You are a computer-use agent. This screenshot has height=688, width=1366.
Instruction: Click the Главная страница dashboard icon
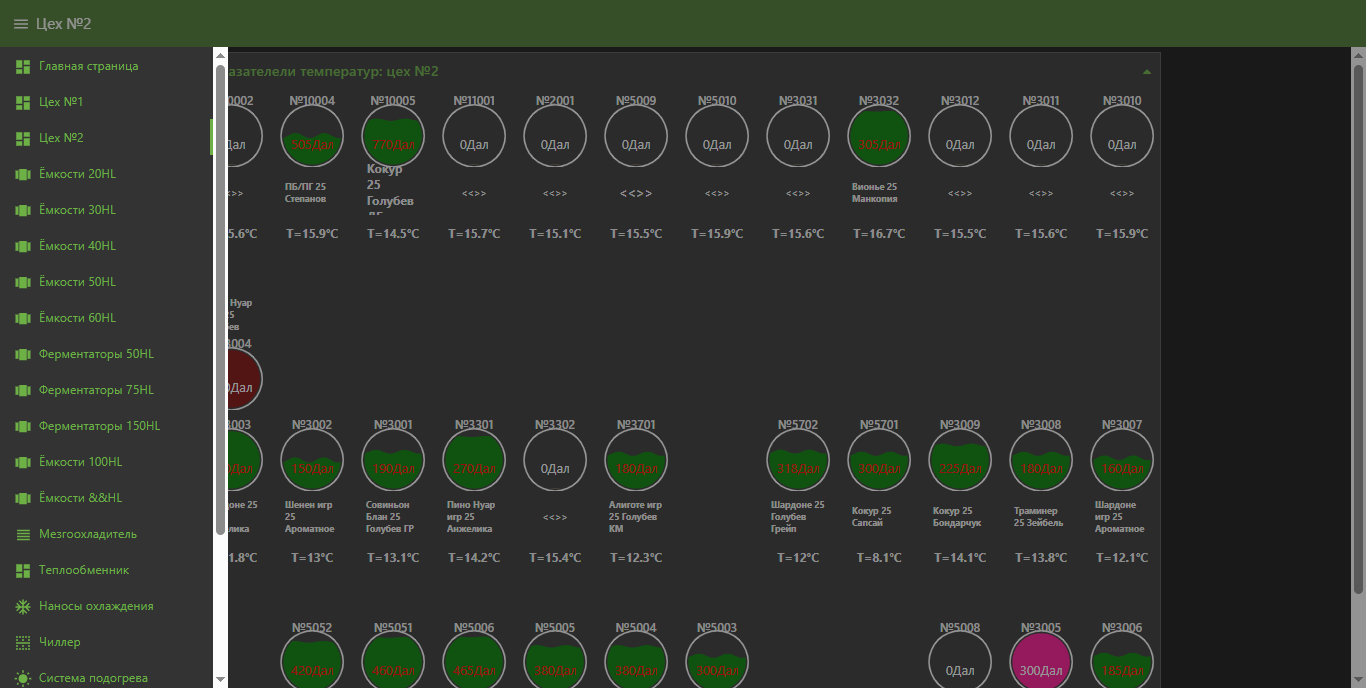click(x=23, y=66)
